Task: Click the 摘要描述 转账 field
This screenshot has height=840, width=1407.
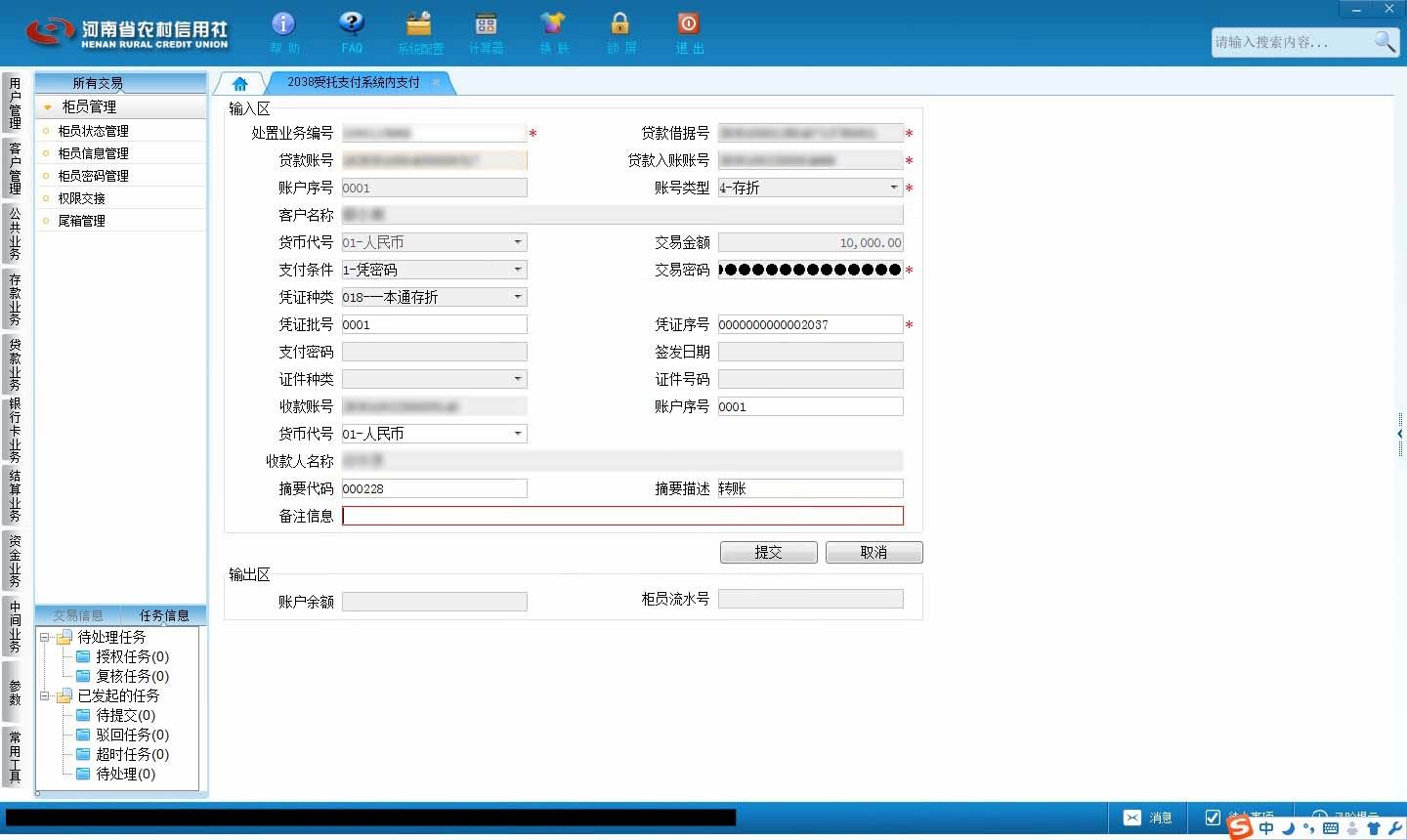Action: (810, 488)
